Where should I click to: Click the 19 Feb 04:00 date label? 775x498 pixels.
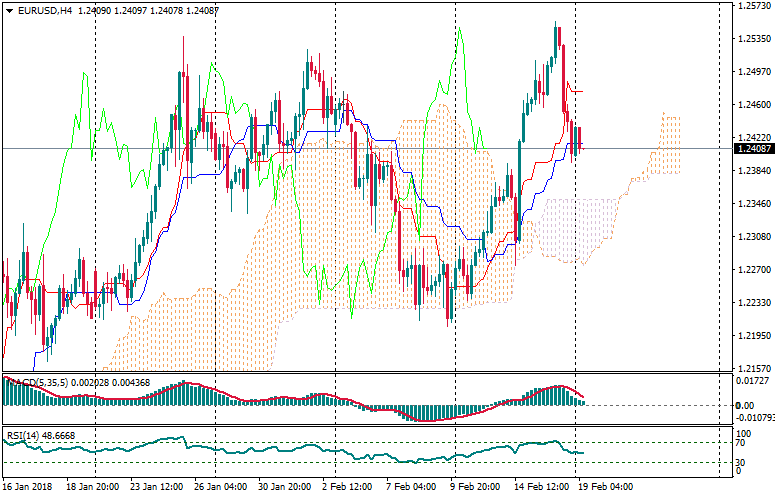605,487
